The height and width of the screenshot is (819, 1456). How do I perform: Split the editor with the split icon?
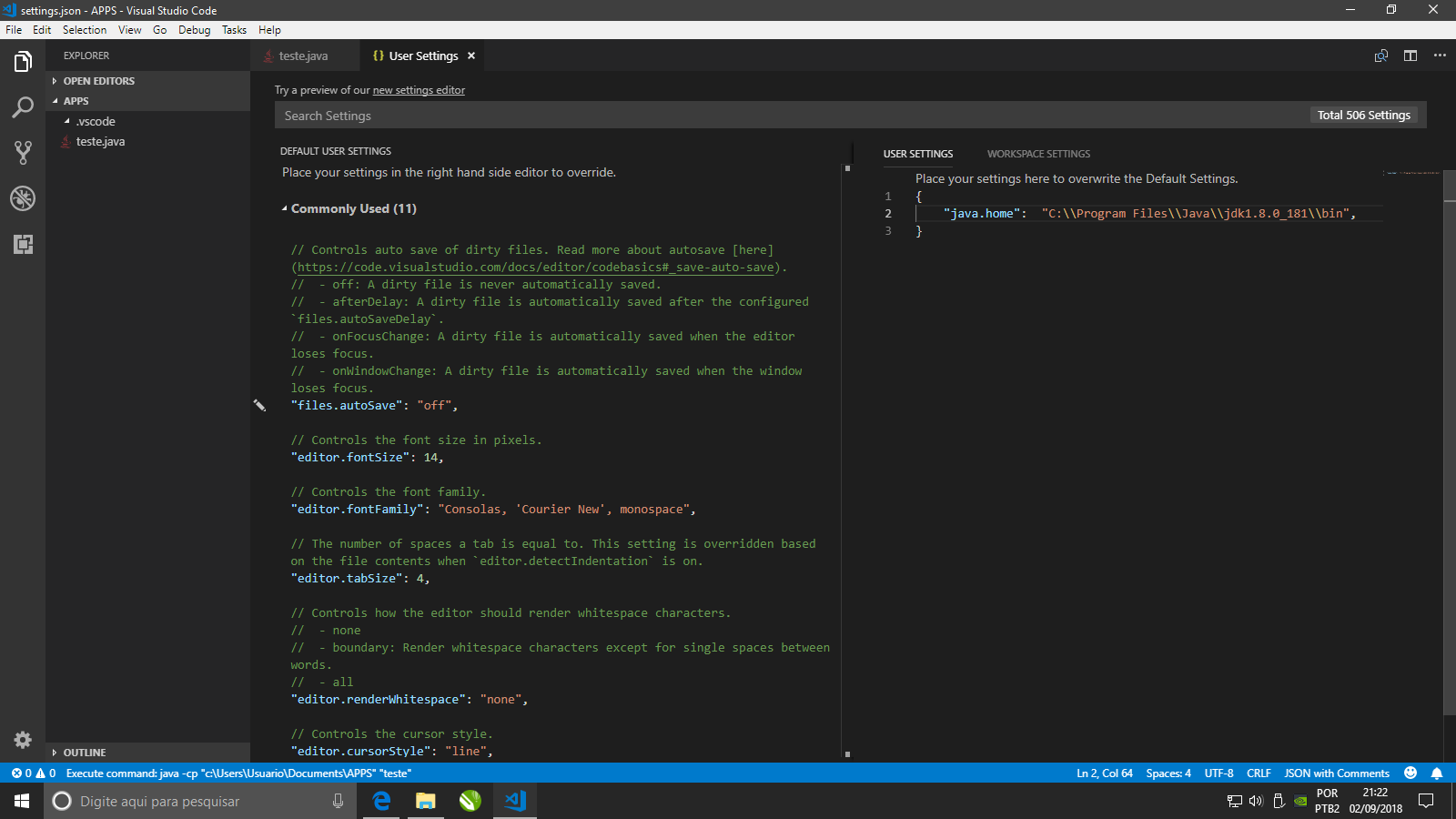point(1410,56)
